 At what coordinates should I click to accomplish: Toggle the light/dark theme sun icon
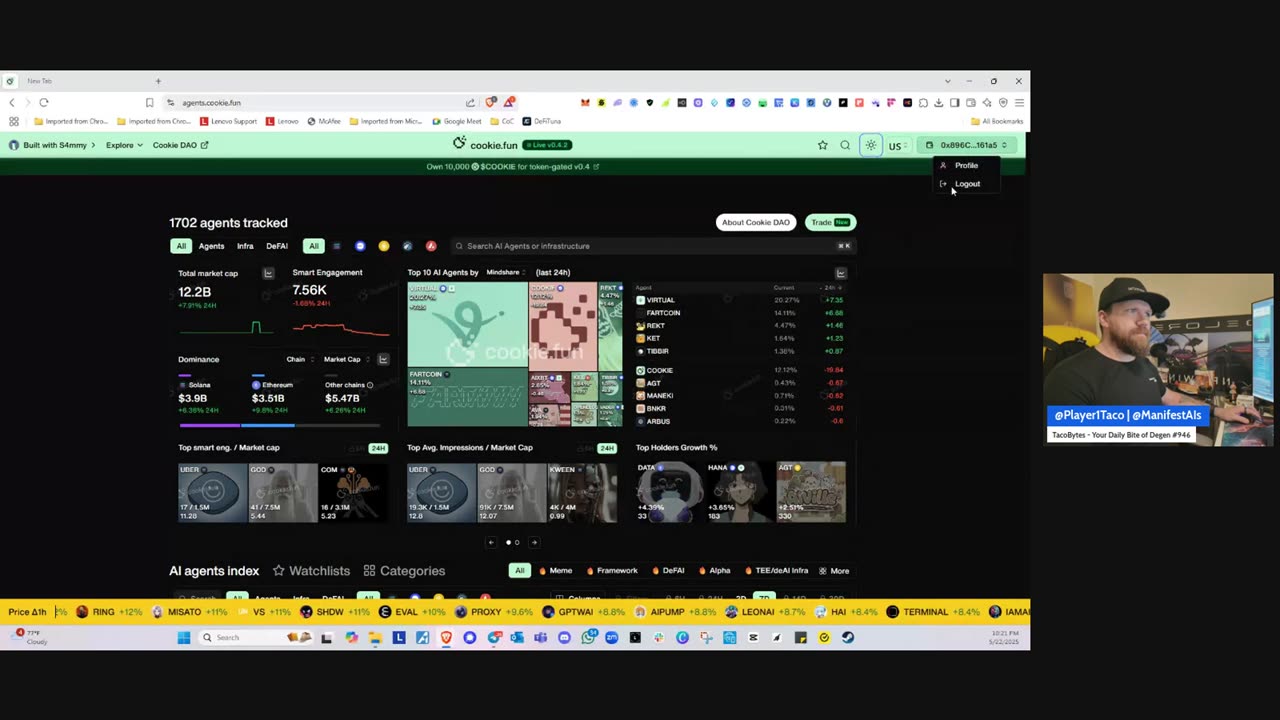pos(871,145)
